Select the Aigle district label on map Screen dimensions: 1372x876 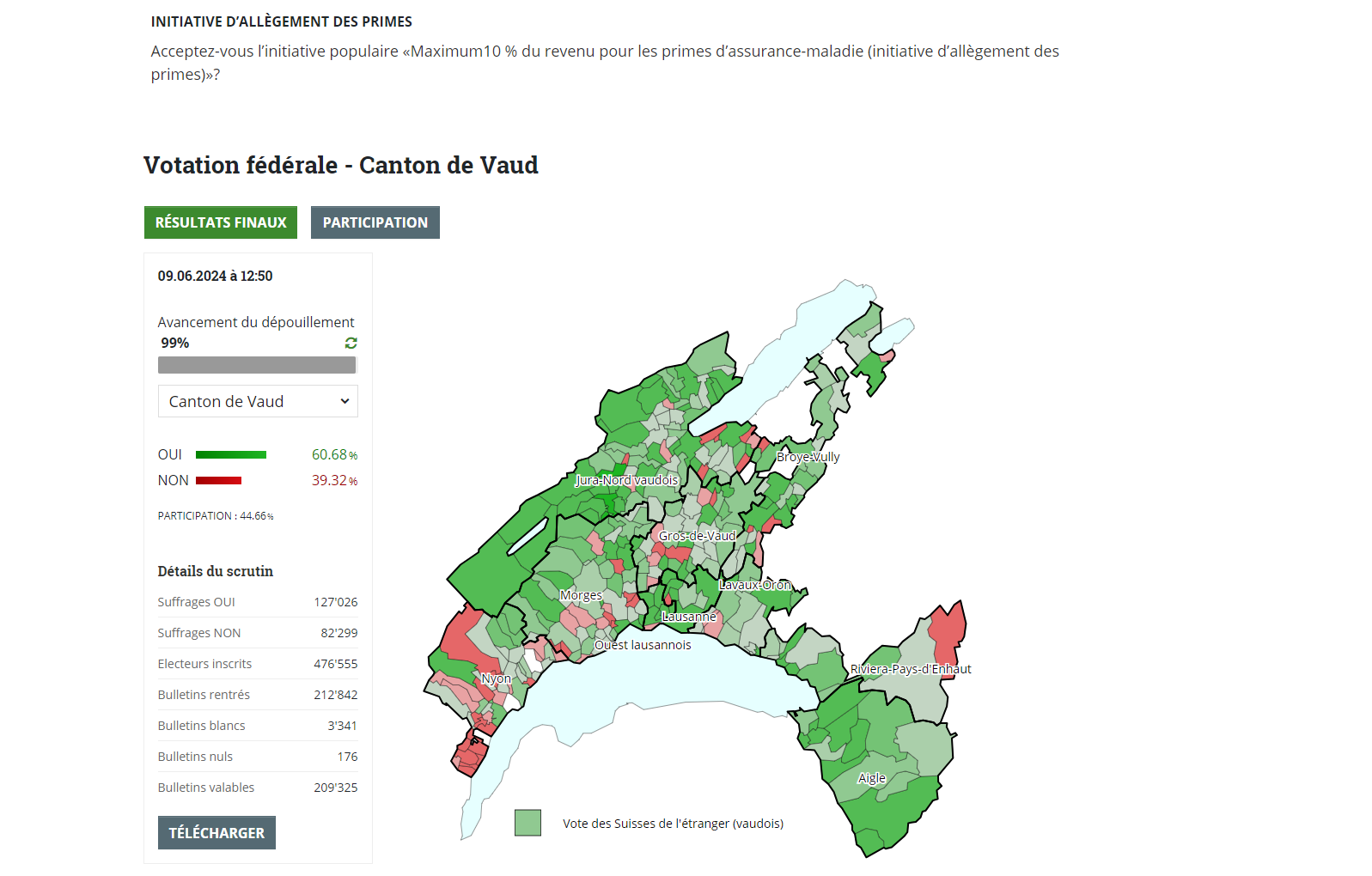pos(871,778)
